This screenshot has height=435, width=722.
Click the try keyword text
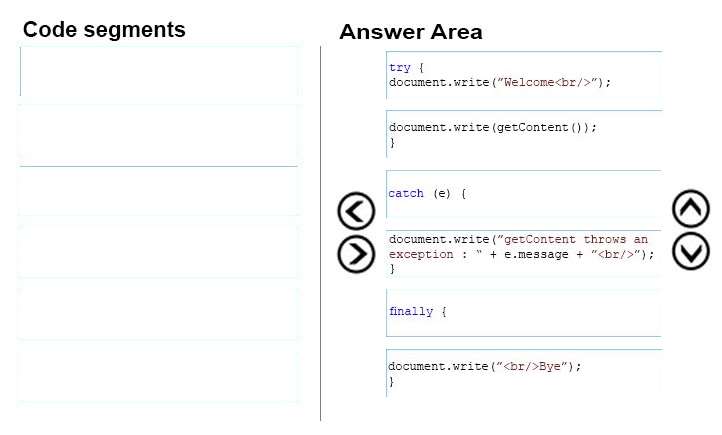[x=399, y=68]
